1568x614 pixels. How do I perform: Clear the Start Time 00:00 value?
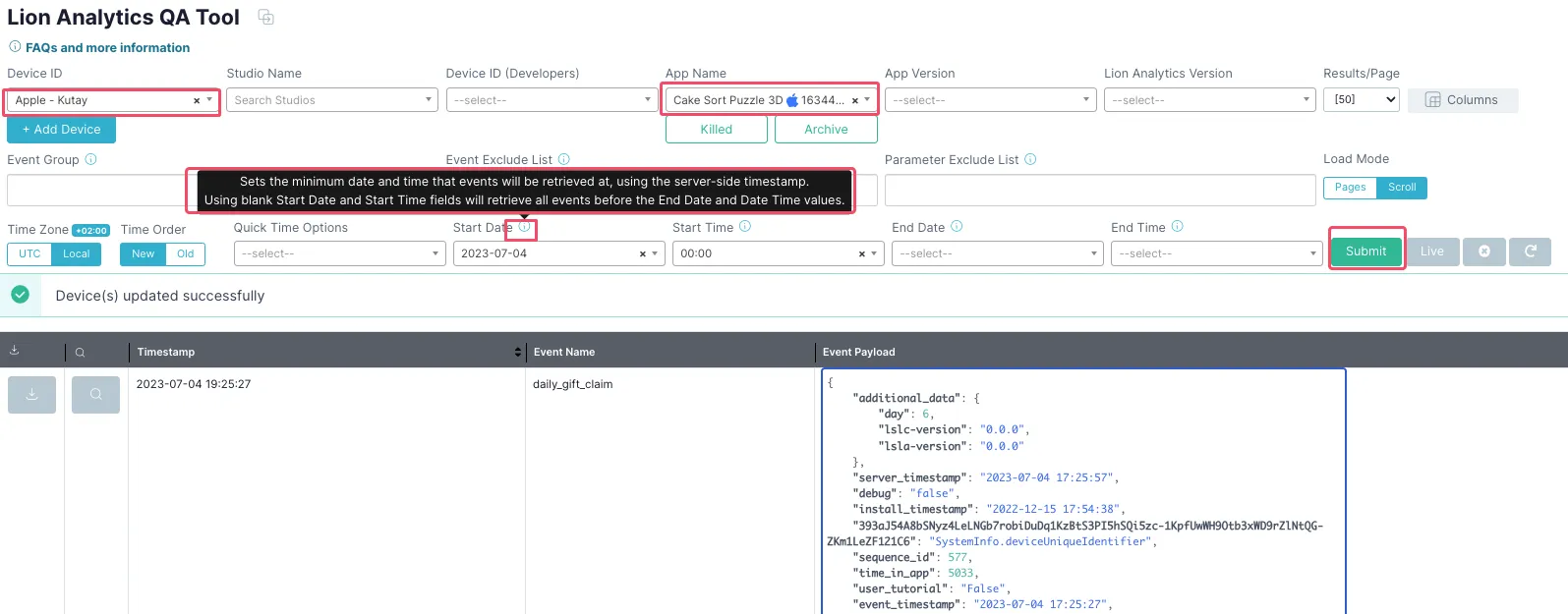pos(862,254)
